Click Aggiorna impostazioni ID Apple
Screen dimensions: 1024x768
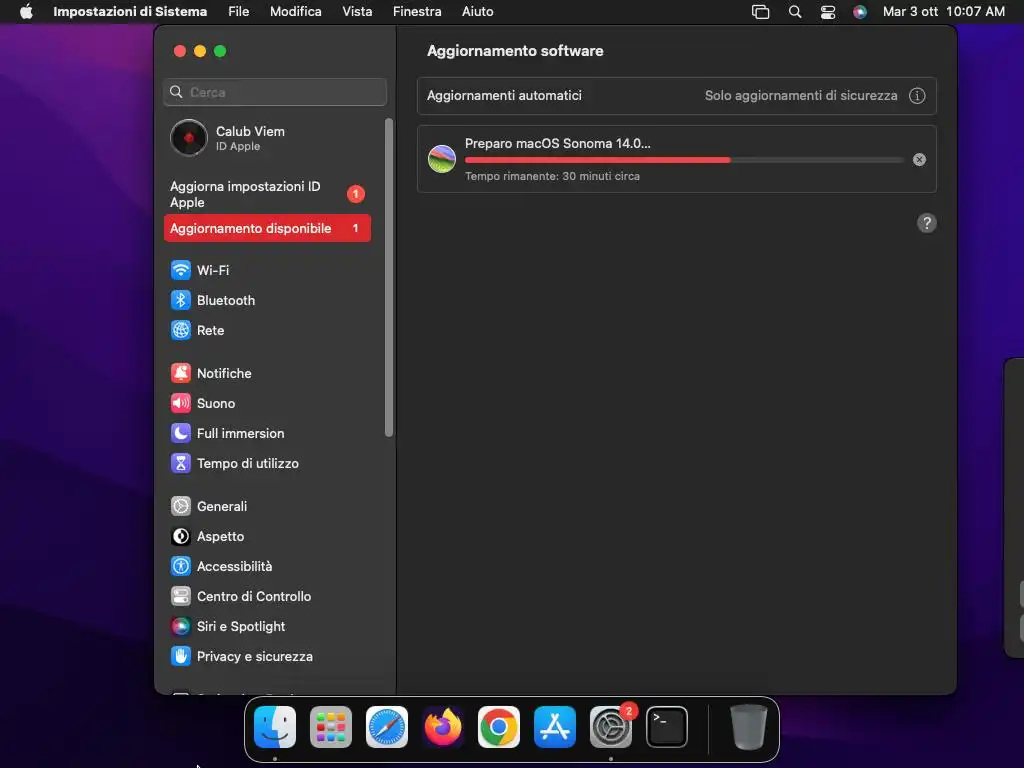coord(268,195)
